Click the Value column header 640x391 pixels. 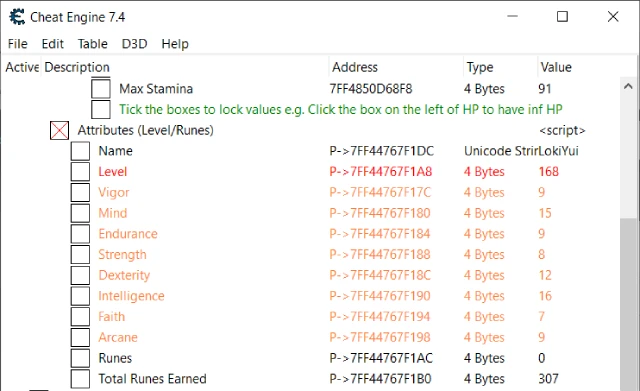click(556, 67)
